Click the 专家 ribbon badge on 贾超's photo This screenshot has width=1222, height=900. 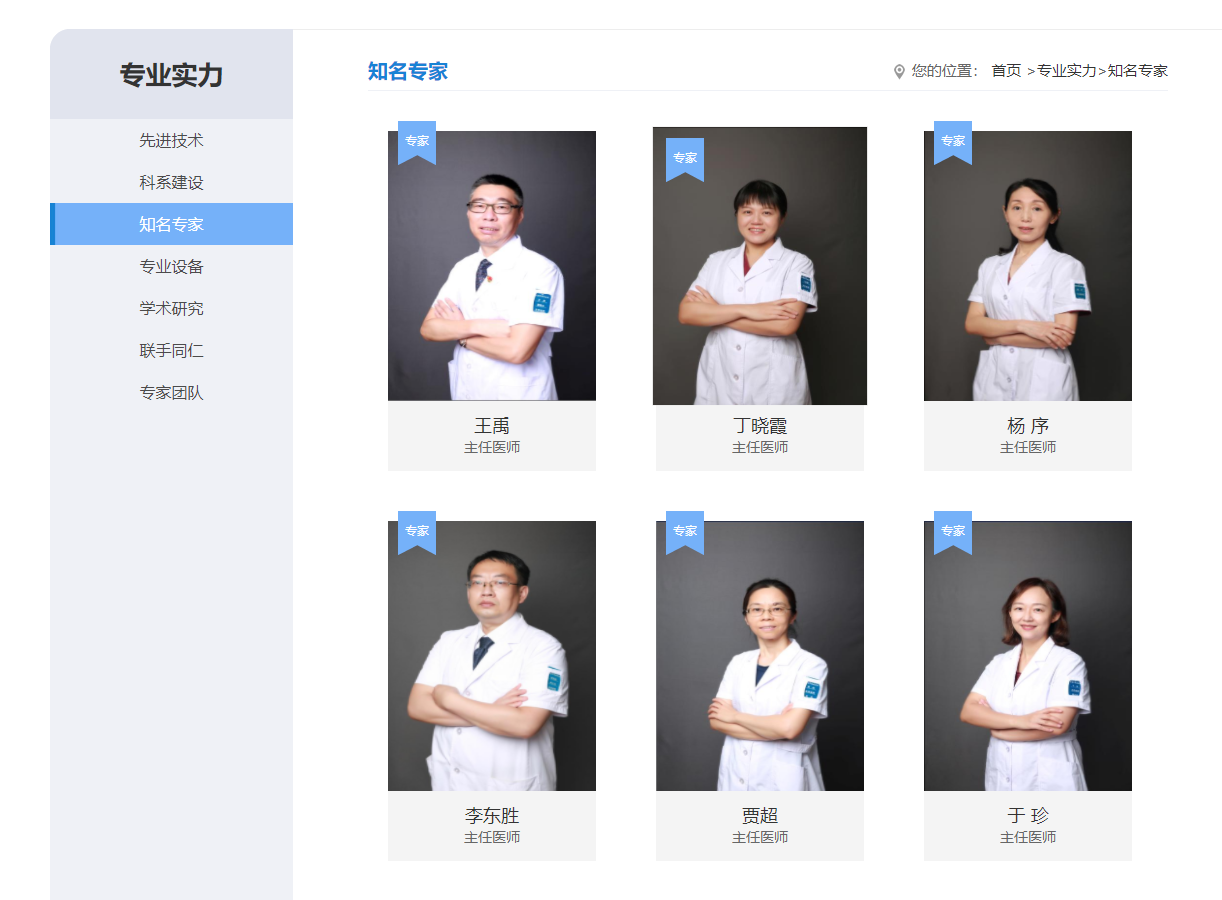click(685, 532)
